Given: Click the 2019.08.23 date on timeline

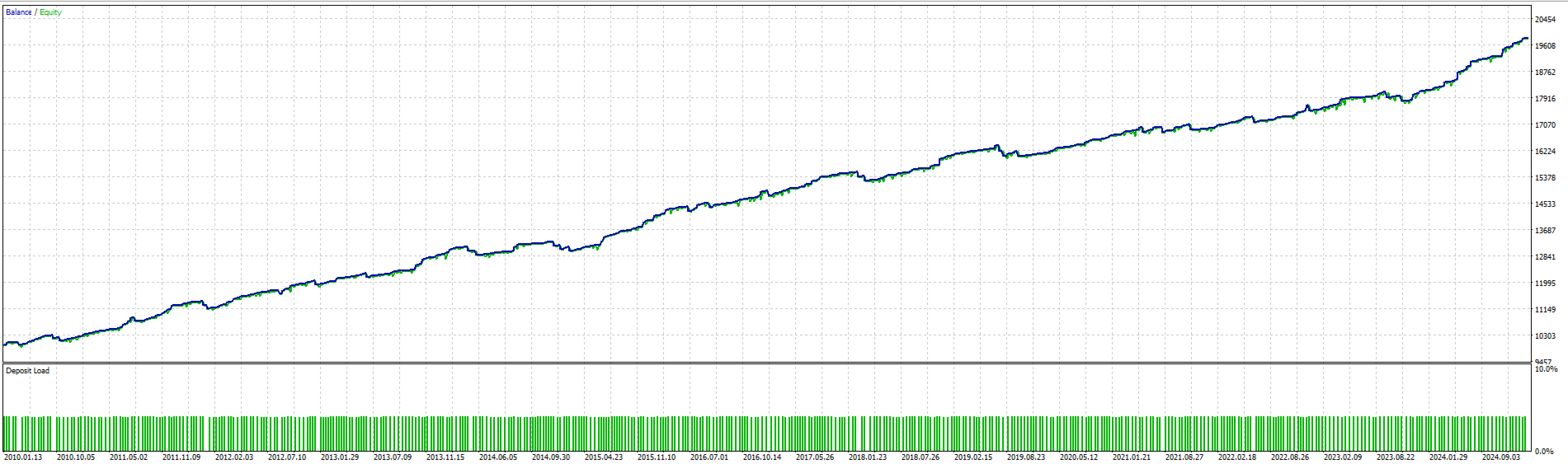Looking at the screenshot, I should [1026, 457].
